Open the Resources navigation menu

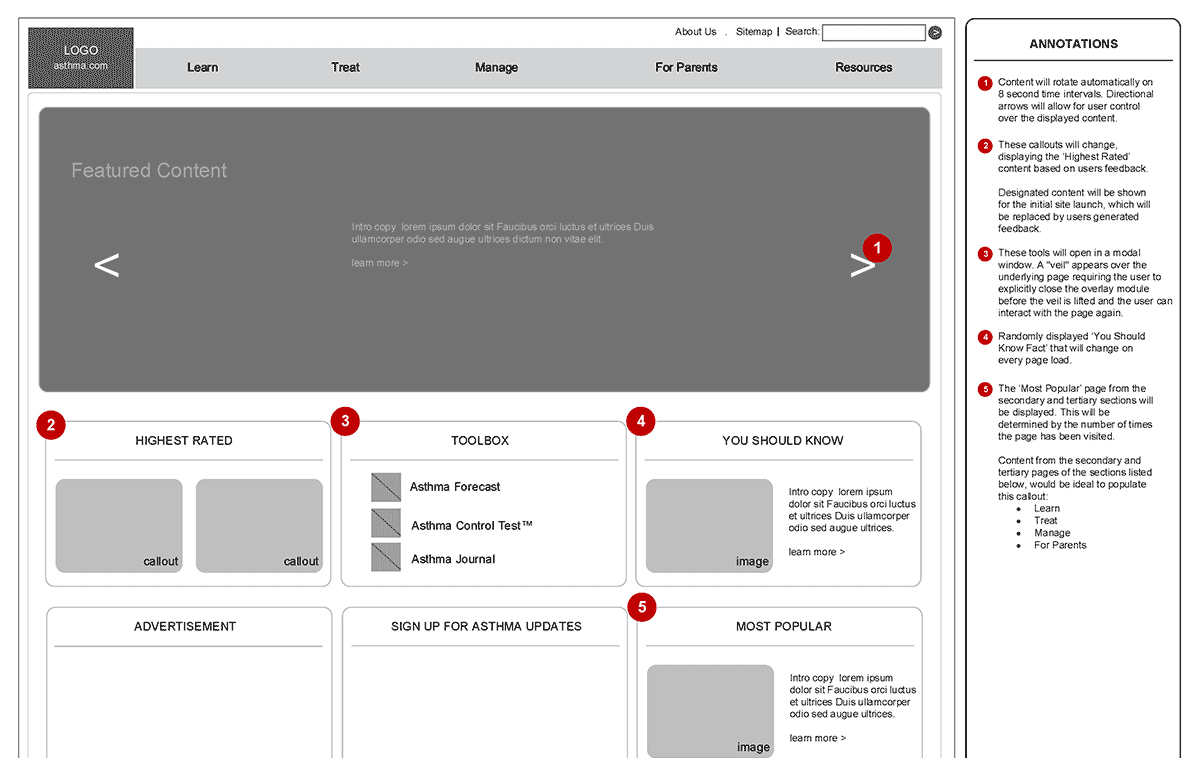863,68
